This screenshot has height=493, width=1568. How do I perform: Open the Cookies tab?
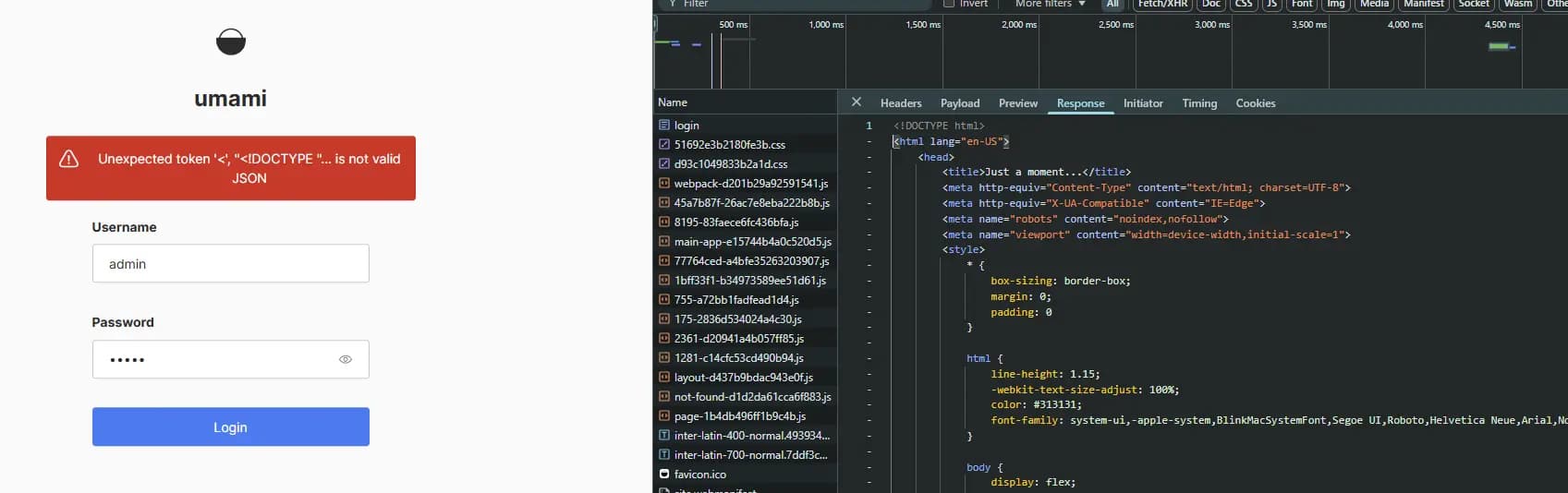[x=1256, y=103]
